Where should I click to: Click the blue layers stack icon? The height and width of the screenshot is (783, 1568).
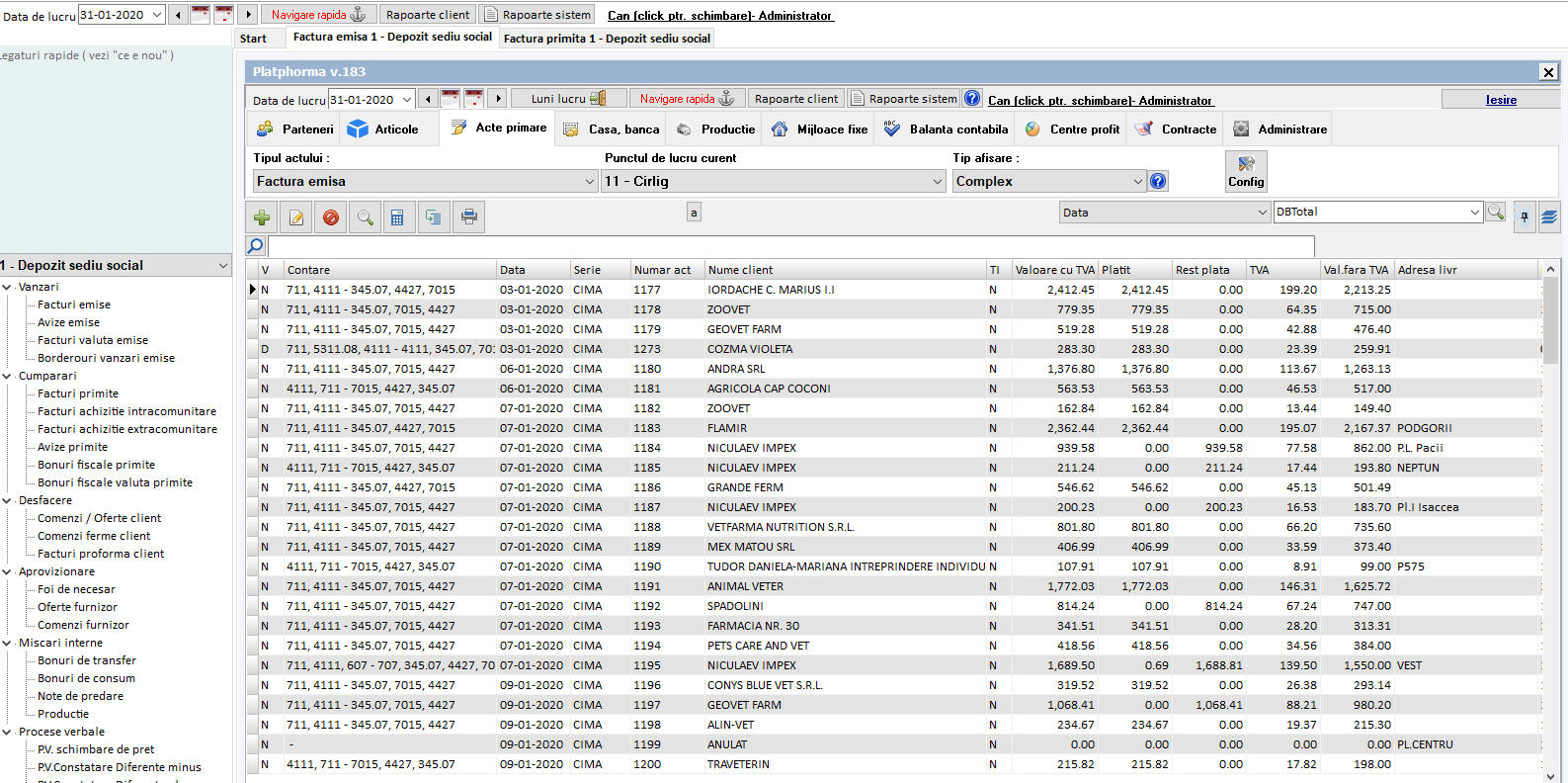(x=1549, y=217)
